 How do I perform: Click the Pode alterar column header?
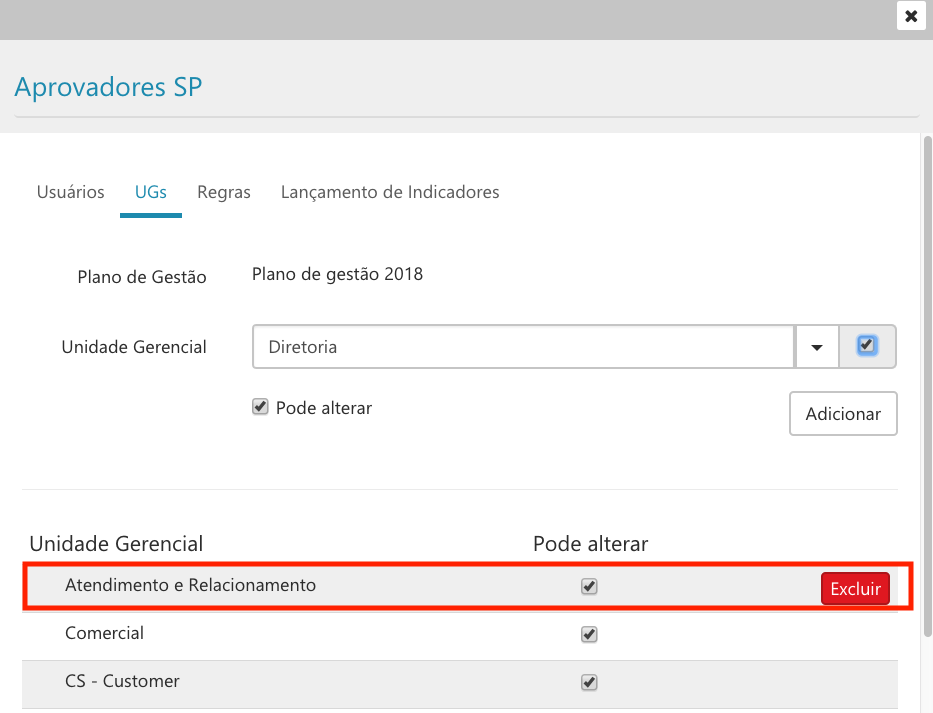(x=590, y=543)
